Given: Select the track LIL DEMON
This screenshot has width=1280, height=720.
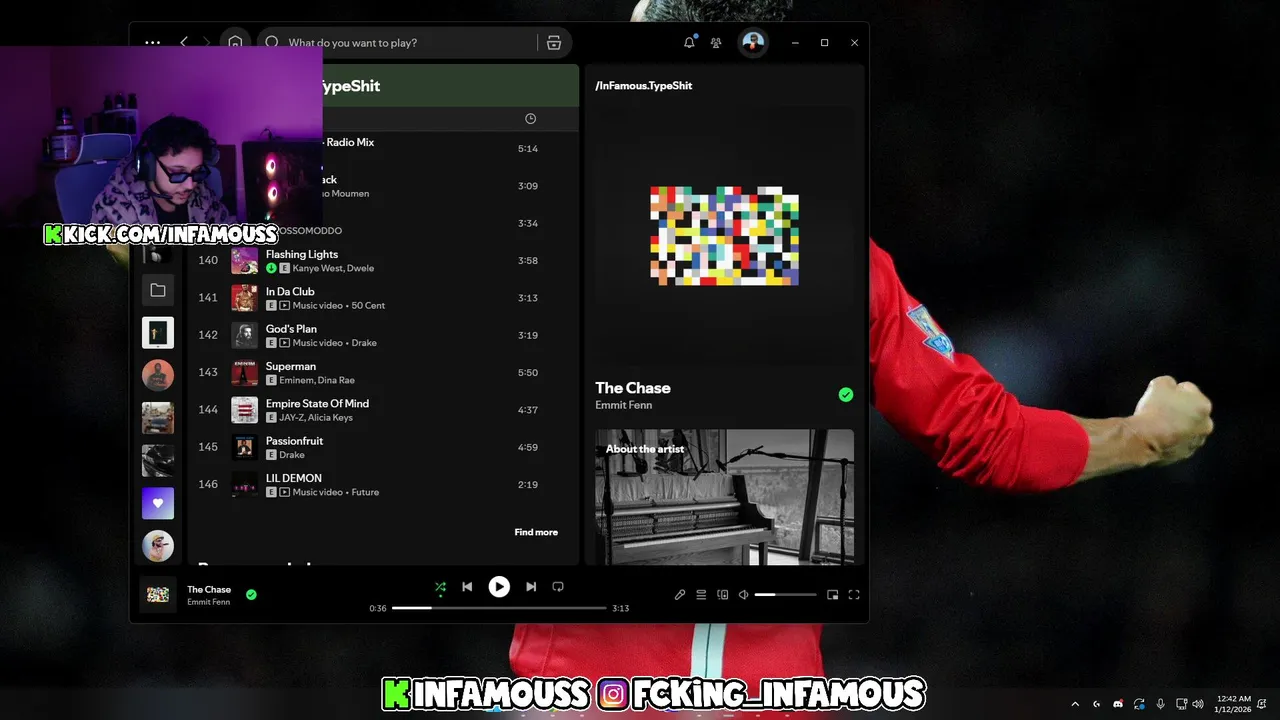Looking at the screenshot, I should [x=293, y=478].
